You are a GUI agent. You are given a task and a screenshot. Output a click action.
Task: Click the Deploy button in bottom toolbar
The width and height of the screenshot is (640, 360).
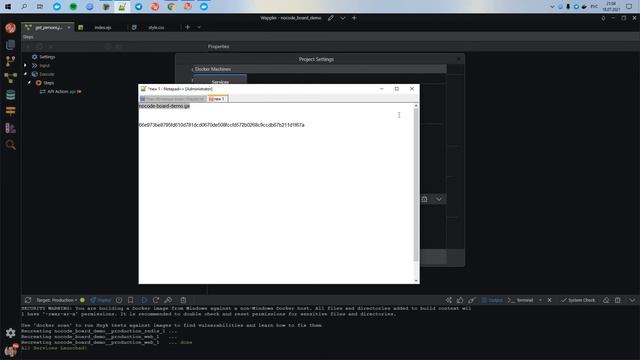coord(100,300)
